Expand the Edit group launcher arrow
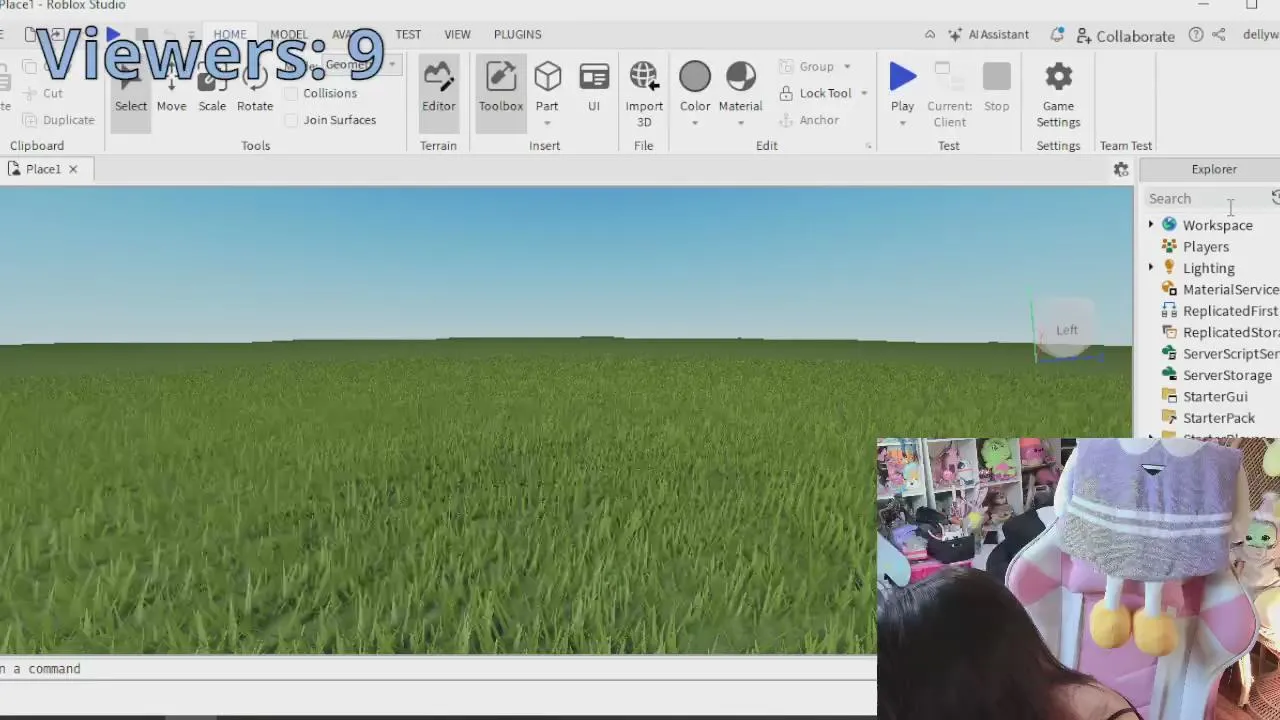Image resolution: width=1280 pixels, height=720 pixels. [x=868, y=147]
